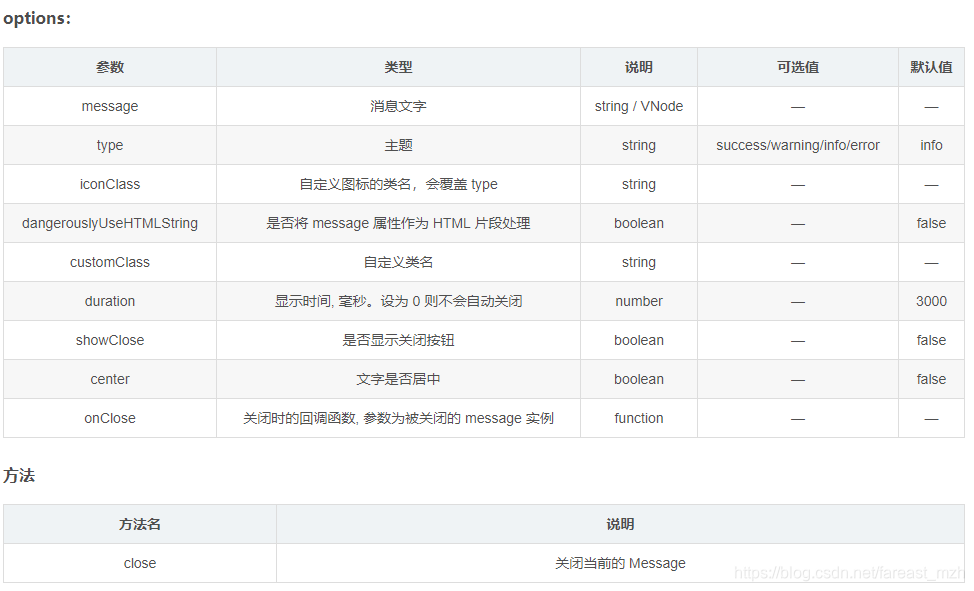Click the showClose parameter name

pos(109,340)
